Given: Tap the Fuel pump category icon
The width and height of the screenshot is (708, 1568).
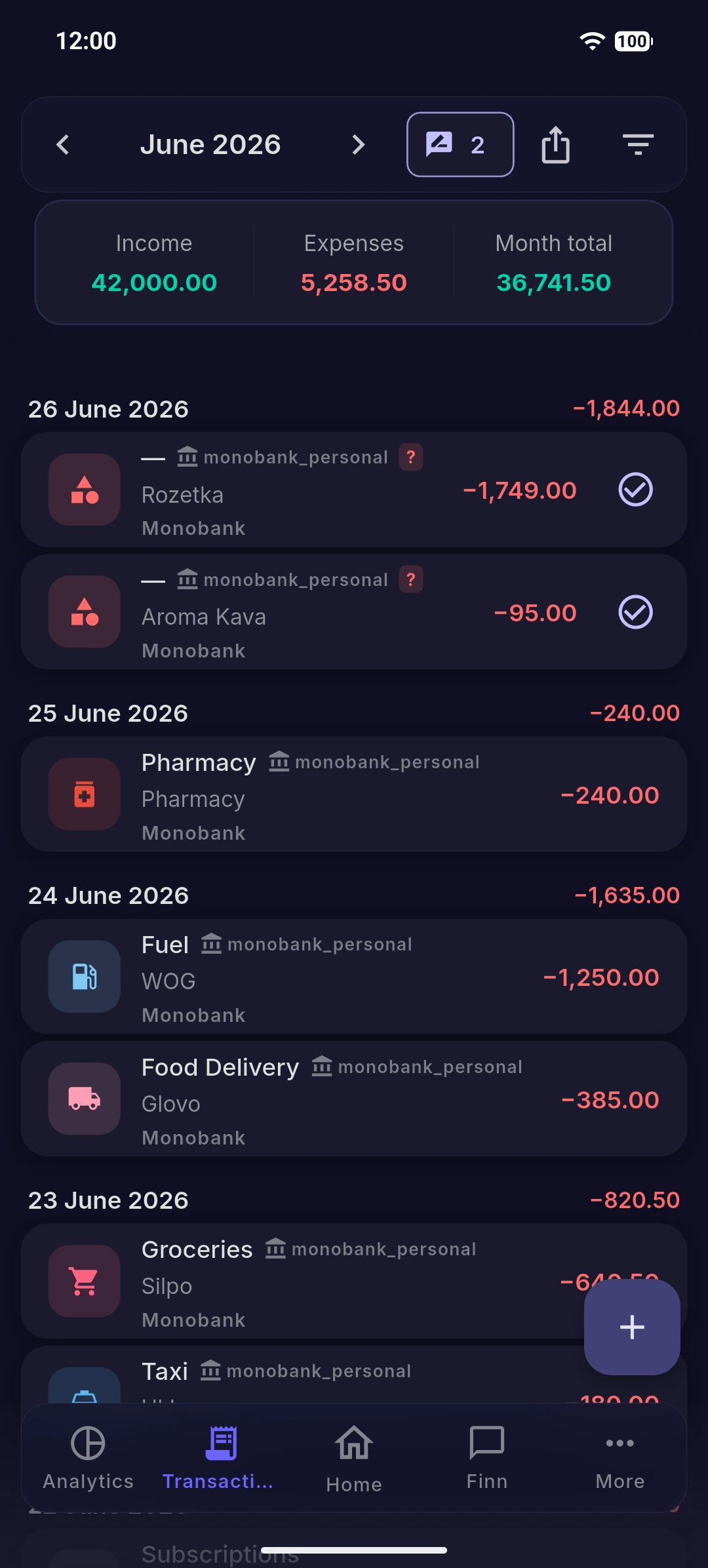Looking at the screenshot, I should click(x=85, y=977).
